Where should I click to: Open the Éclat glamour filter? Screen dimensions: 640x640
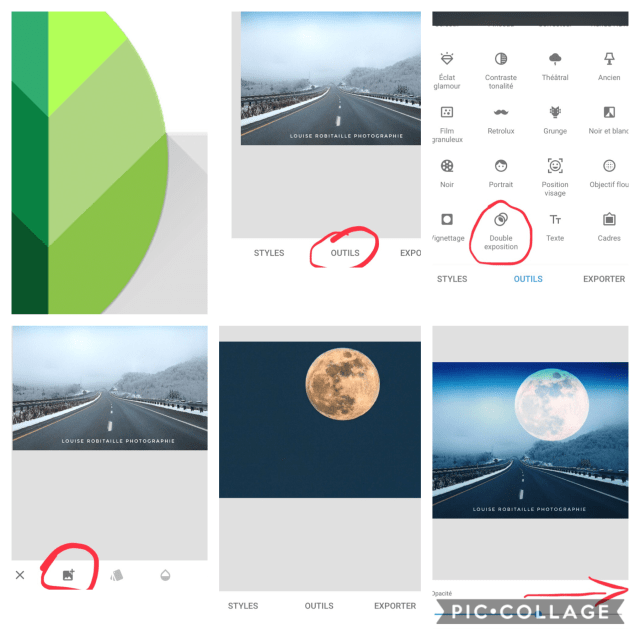(447, 71)
